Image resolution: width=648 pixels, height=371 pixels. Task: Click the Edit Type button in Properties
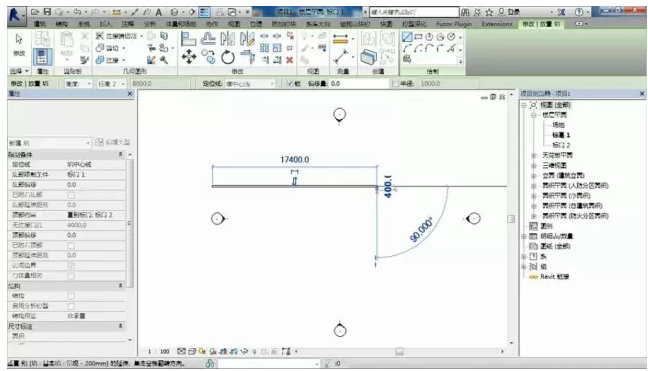[x=112, y=143]
